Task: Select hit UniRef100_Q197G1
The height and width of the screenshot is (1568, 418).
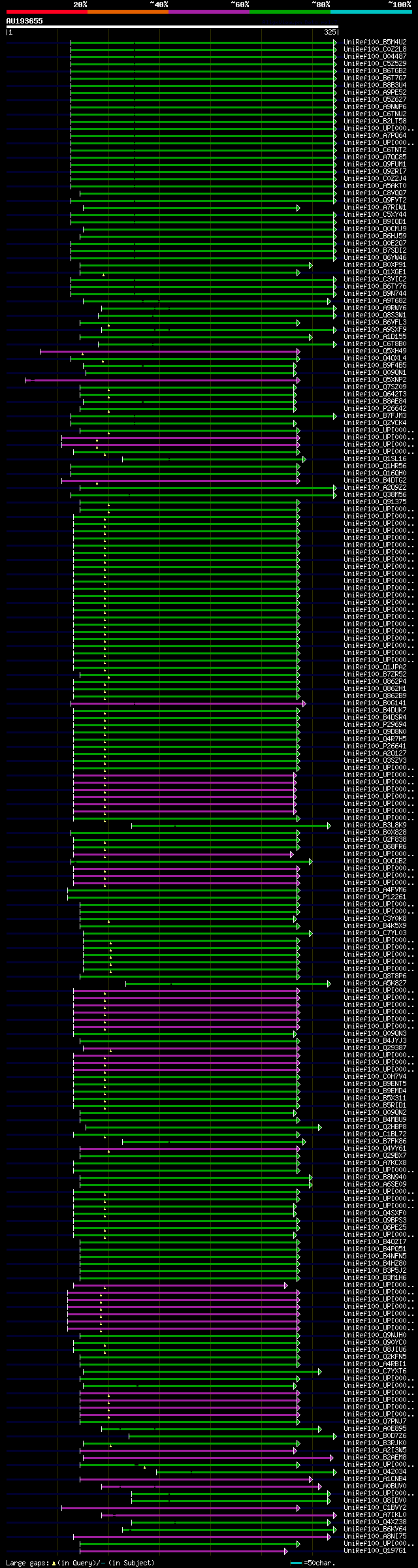Action: tap(375, 1550)
